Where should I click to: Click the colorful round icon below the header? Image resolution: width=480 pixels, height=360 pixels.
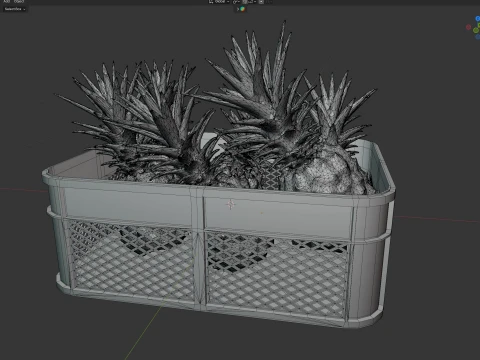point(243,9)
